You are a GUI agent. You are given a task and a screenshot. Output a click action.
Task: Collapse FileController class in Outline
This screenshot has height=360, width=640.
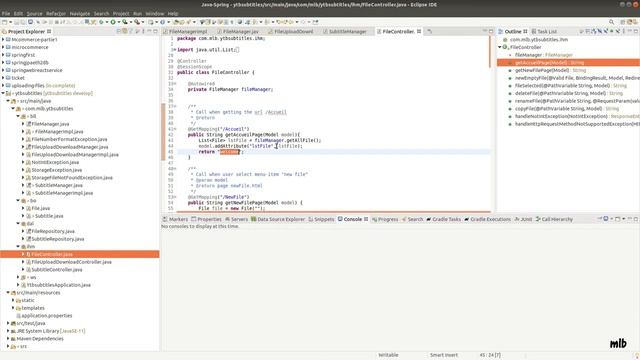coord(500,47)
